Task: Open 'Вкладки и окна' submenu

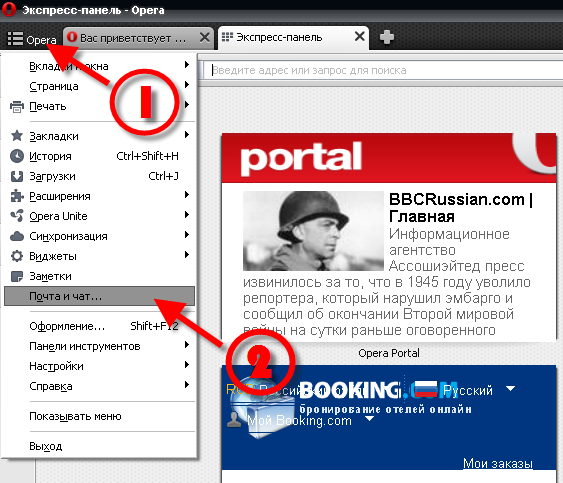Action: click(x=100, y=66)
